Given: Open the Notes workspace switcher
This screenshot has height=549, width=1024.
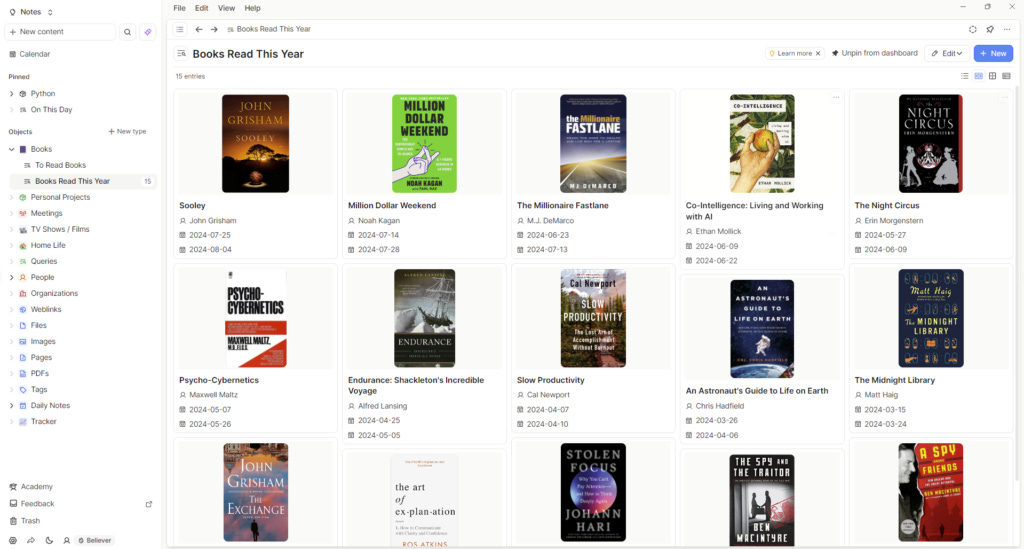Looking at the screenshot, I should (x=31, y=12).
